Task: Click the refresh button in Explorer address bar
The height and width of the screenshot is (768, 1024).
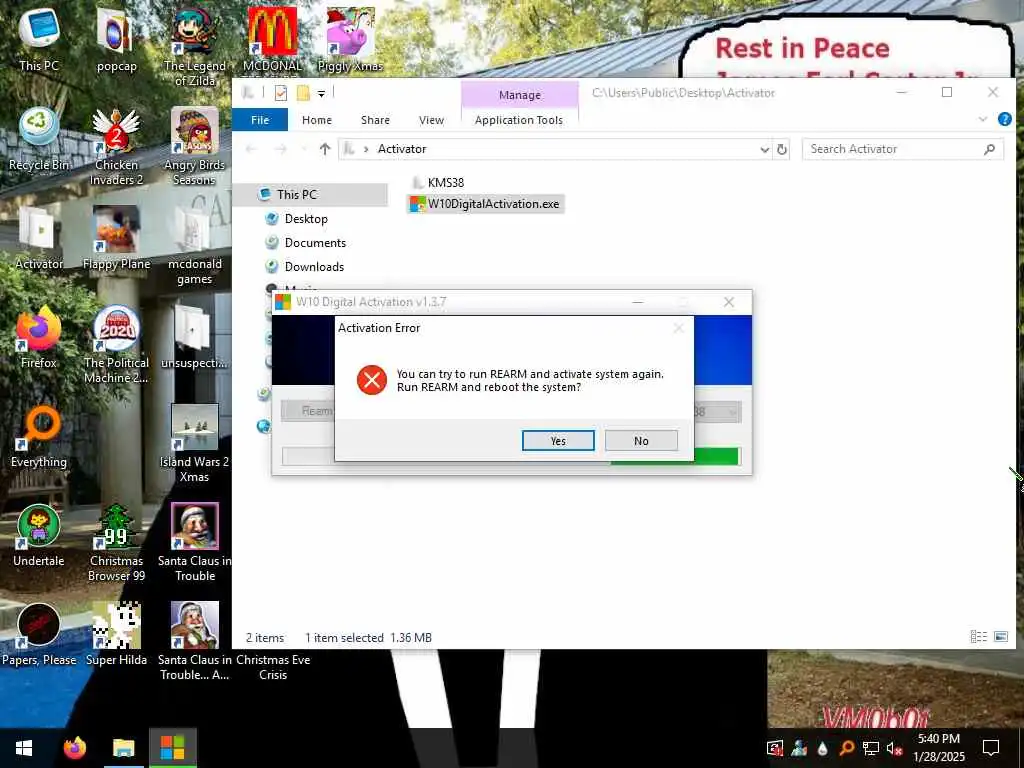Action: pos(782,149)
